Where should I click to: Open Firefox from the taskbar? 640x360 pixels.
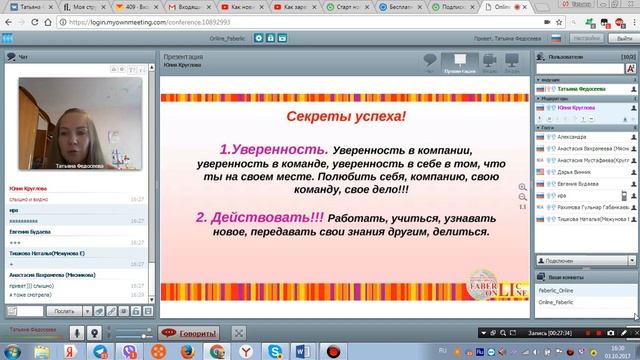[187, 351]
